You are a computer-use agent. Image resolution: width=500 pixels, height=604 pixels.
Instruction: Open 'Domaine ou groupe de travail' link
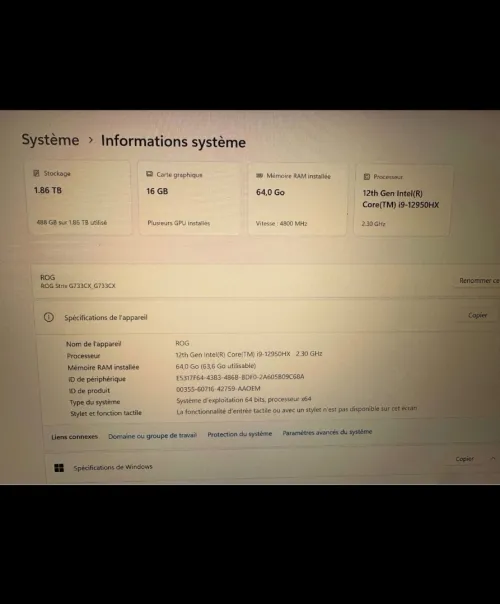tap(153, 436)
